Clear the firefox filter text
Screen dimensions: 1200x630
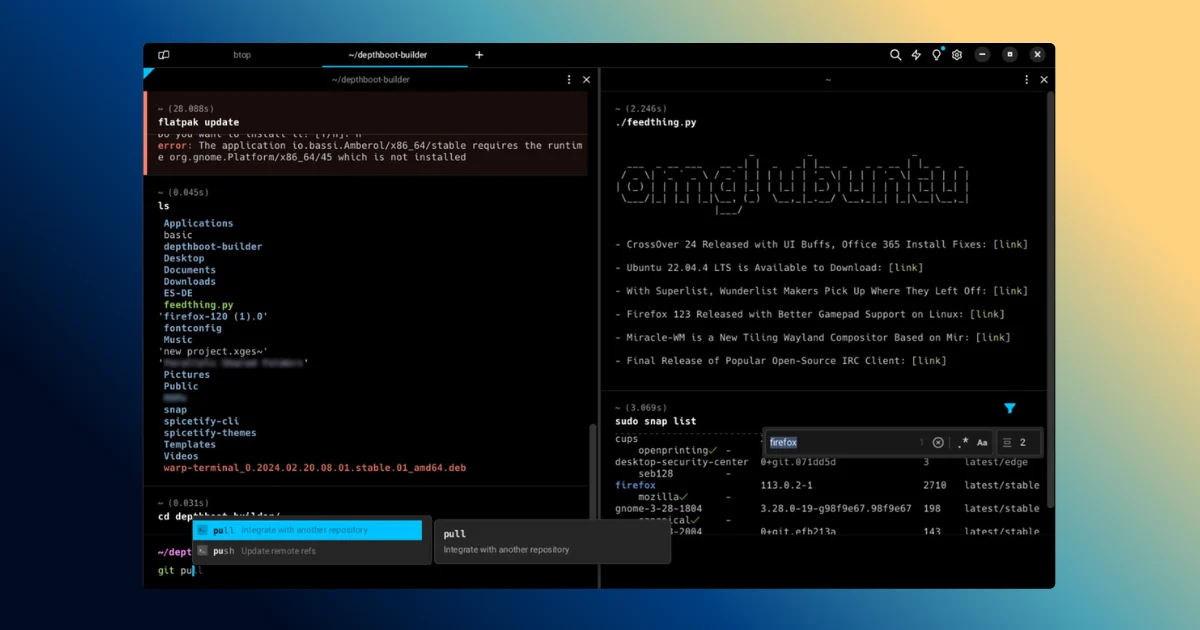pyautogui.click(x=938, y=442)
